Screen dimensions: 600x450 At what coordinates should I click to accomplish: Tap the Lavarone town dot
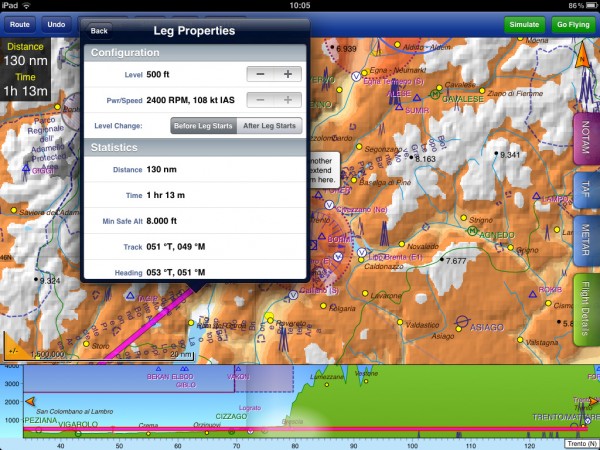tap(365, 293)
